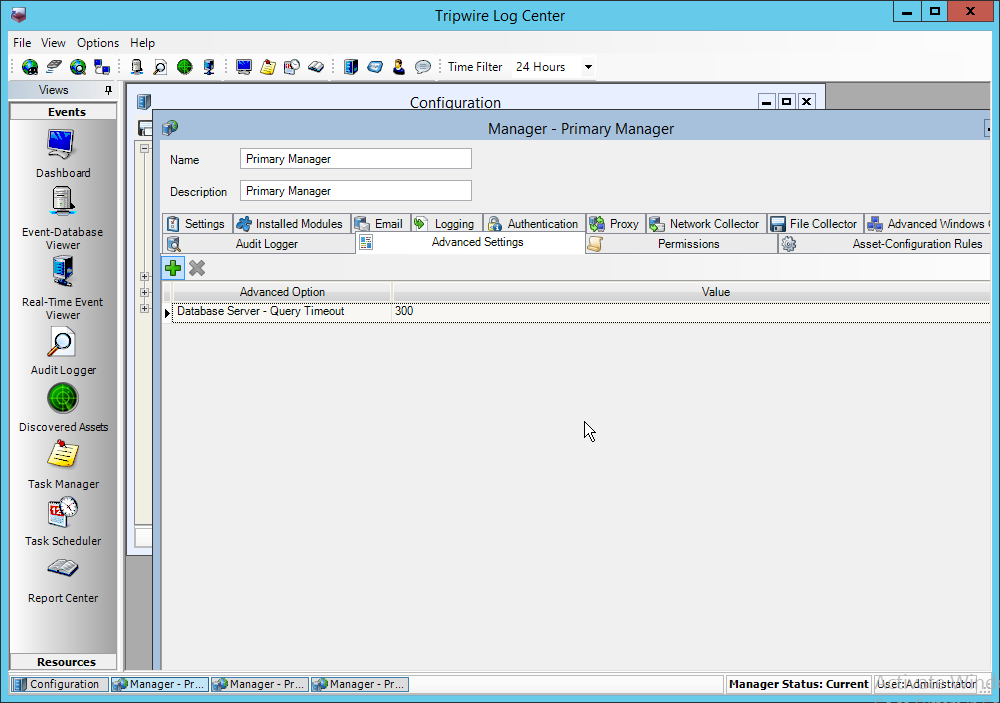
Task: Collapse the top tree node in Configuration
Action: click(144, 148)
